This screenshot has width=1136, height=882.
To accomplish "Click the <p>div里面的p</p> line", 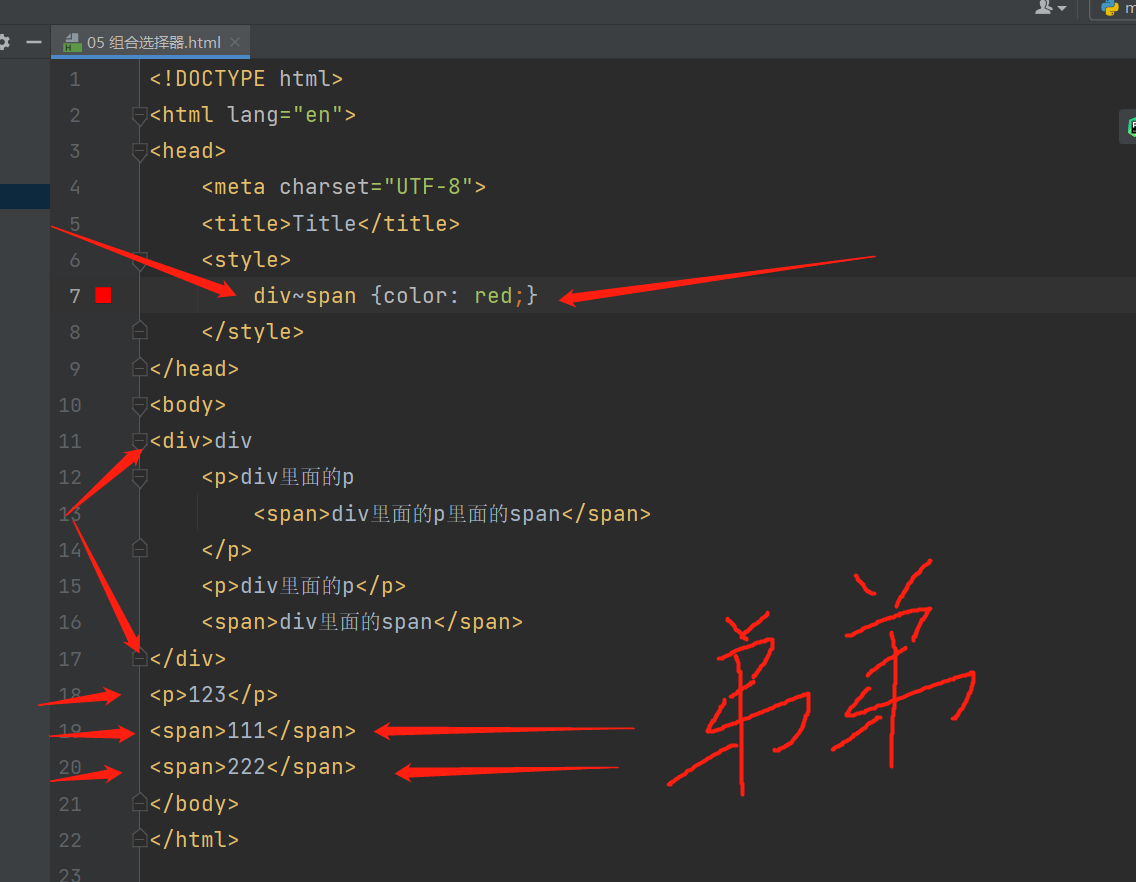I will pyautogui.click(x=304, y=586).
